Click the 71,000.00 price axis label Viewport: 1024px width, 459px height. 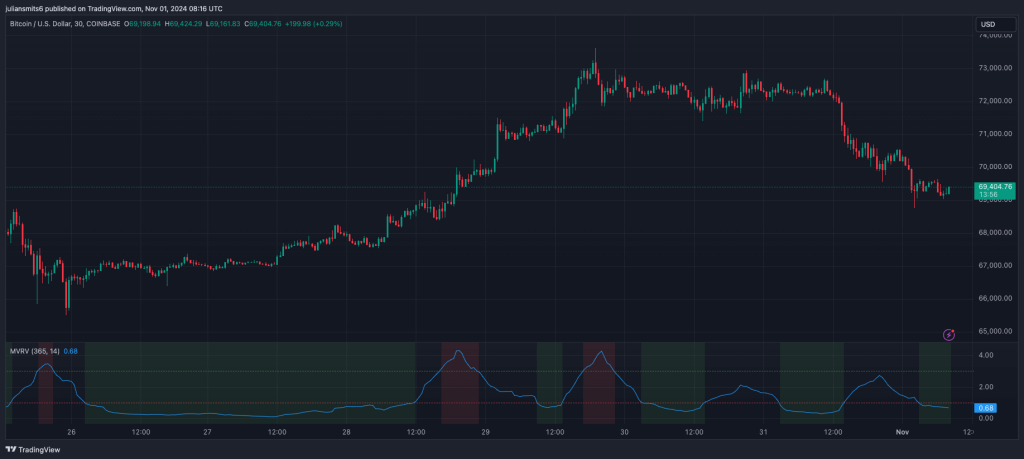click(995, 134)
